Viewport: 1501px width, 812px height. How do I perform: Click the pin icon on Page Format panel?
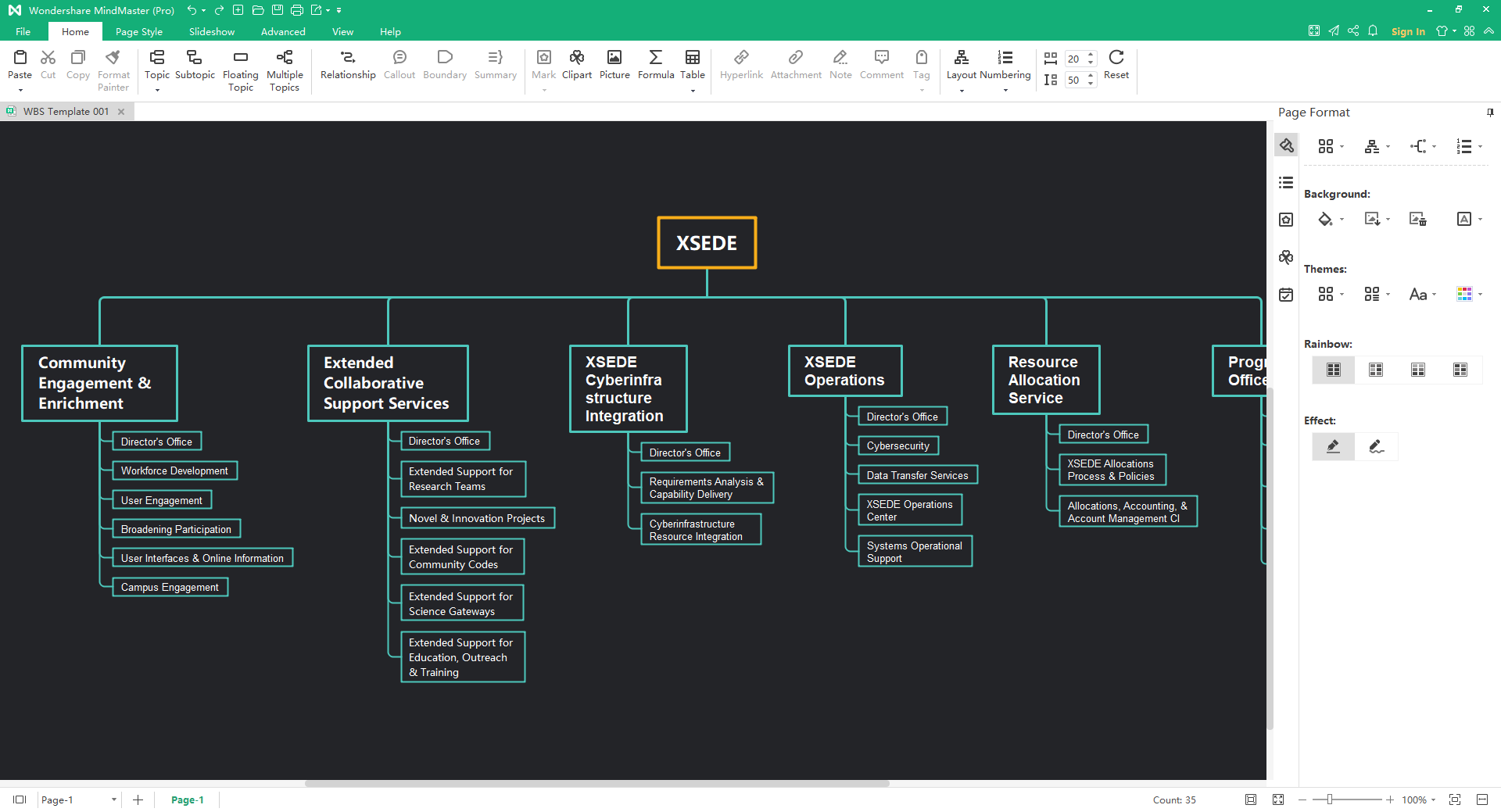[1490, 113]
